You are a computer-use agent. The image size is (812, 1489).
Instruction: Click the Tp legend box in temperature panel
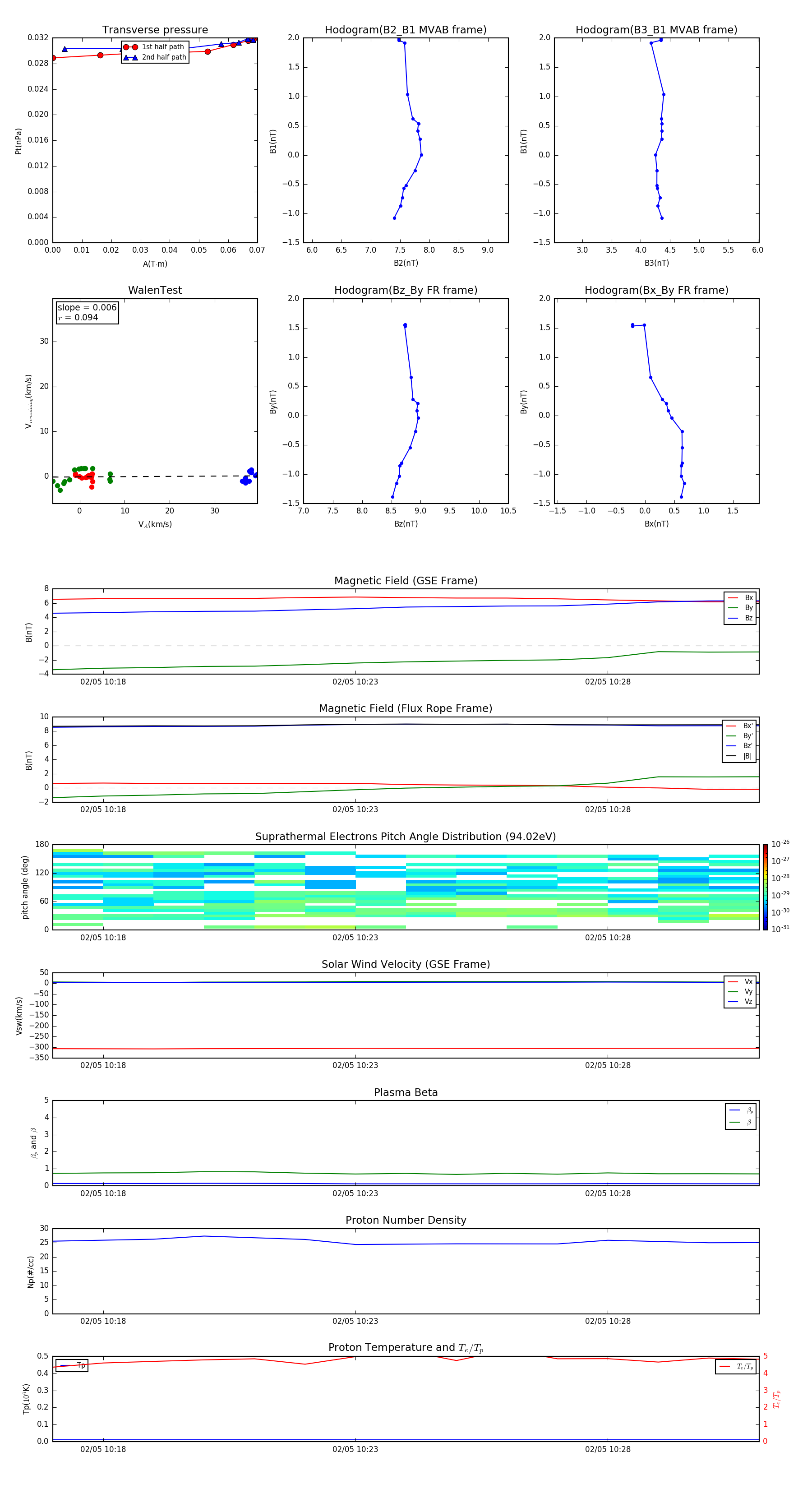[x=72, y=1365]
